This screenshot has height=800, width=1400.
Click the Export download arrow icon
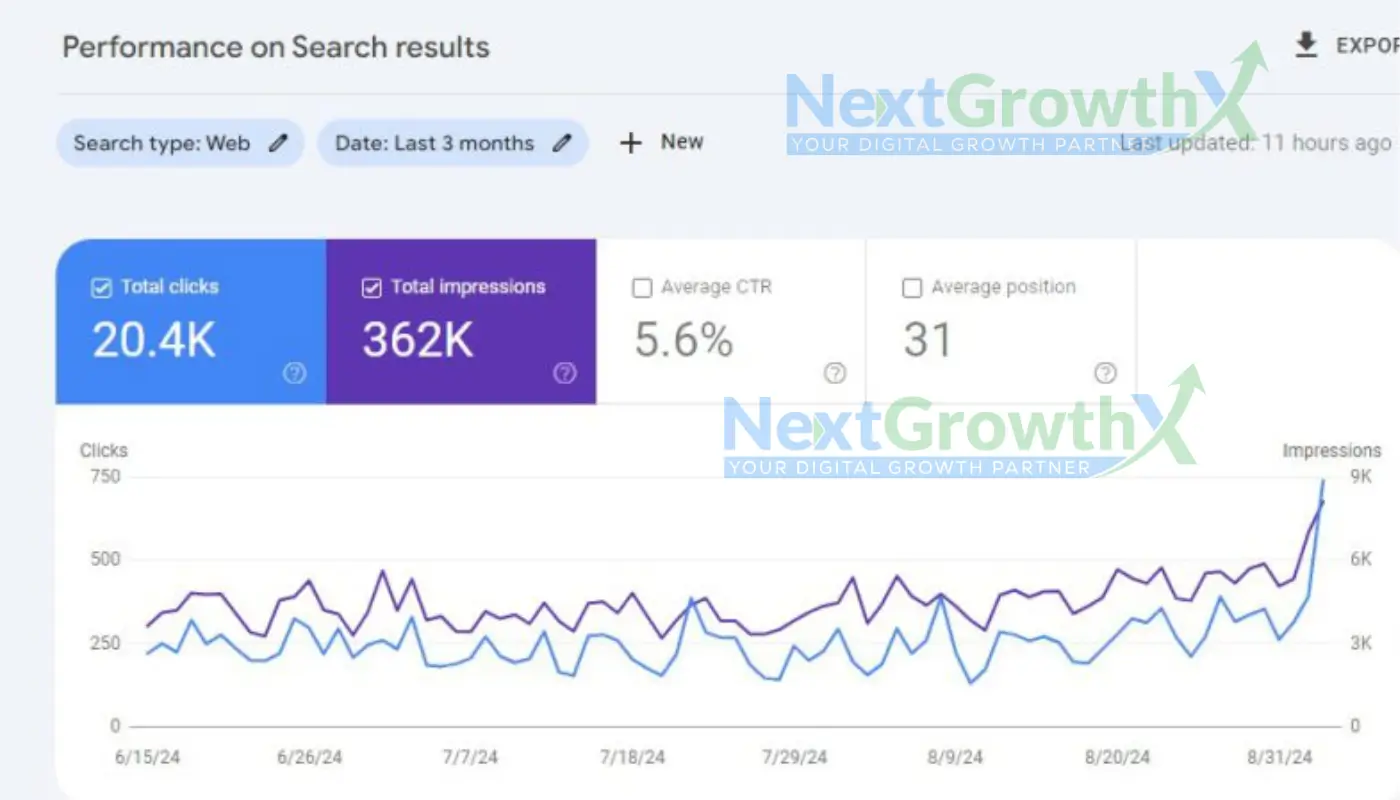[x=1306, y=45]
